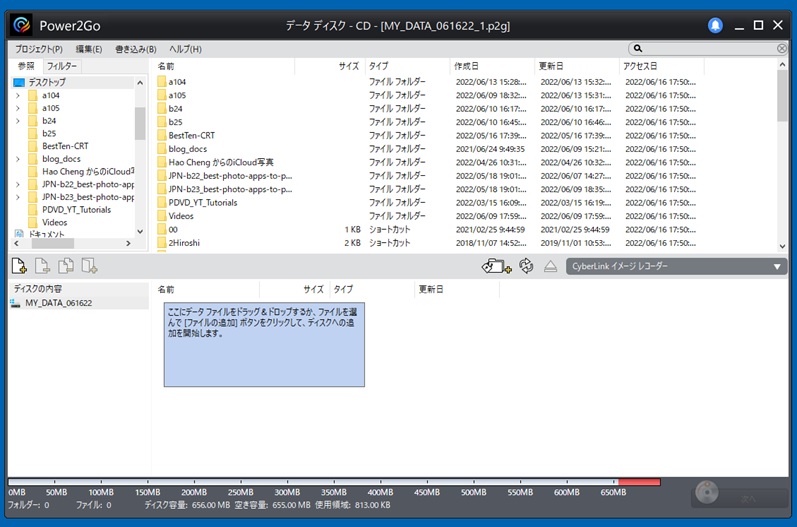Open the CyberLink イメージ レコーダー drive dropdown

[677, 266]
